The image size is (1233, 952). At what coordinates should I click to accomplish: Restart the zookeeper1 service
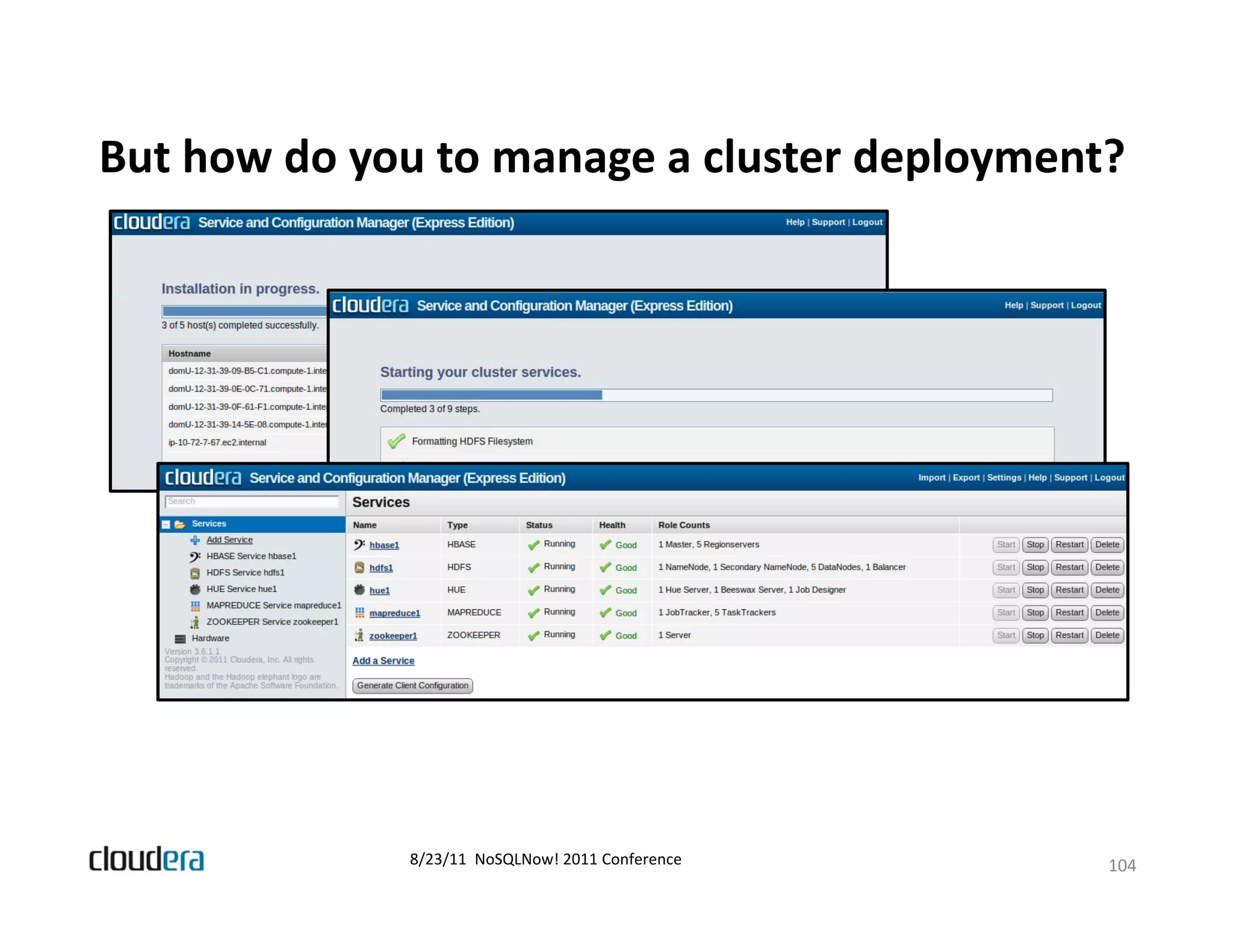pyautogui.click(x=1069, y=635)
